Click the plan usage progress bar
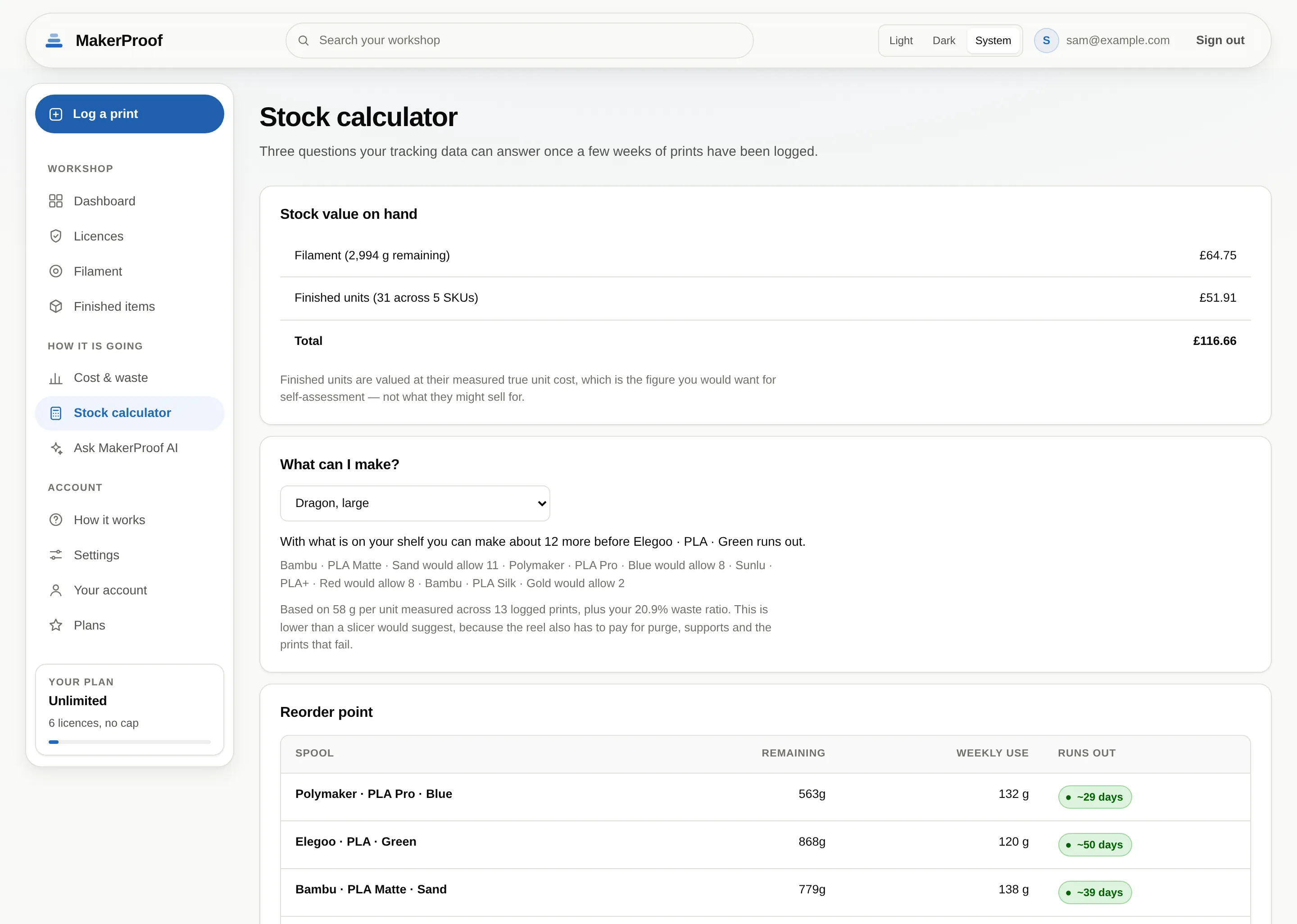This screenshot has width=1297, height=924. [130, 742]
